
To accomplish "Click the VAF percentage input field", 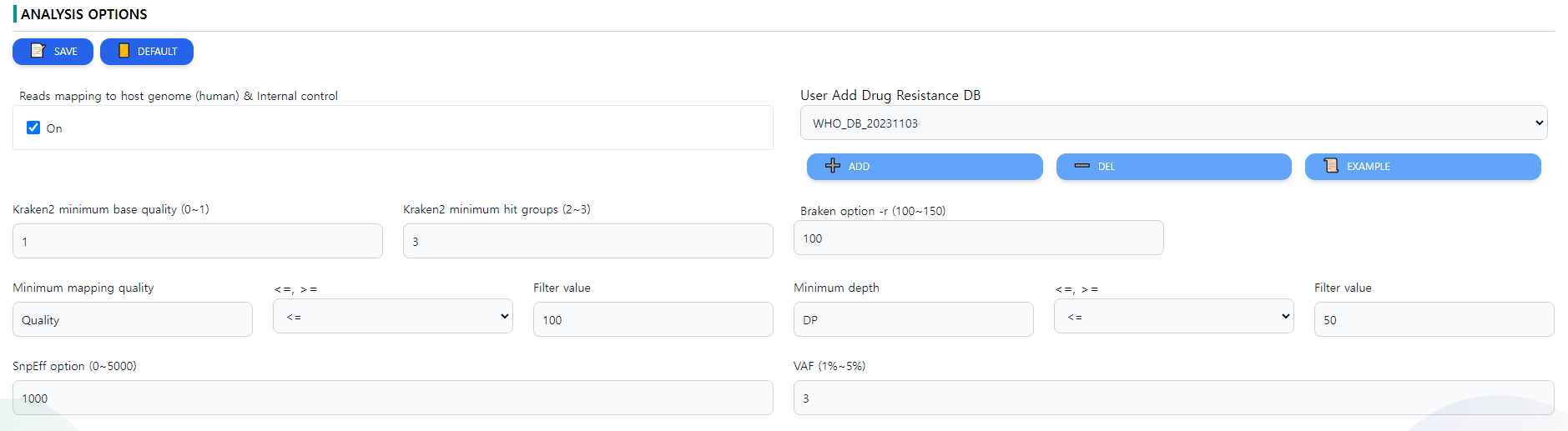I will (x=1174, y=398).
